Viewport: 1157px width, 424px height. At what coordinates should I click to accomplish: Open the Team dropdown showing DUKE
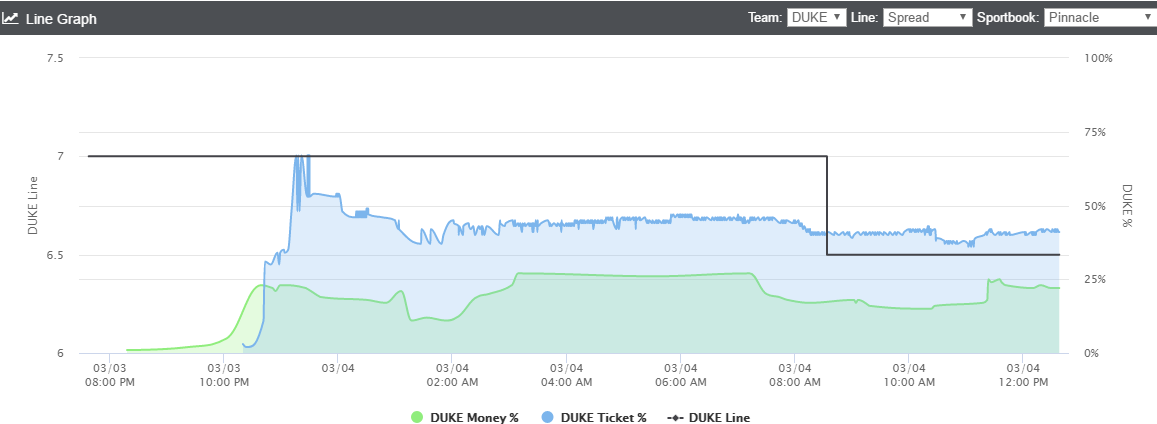pos(816,18)
